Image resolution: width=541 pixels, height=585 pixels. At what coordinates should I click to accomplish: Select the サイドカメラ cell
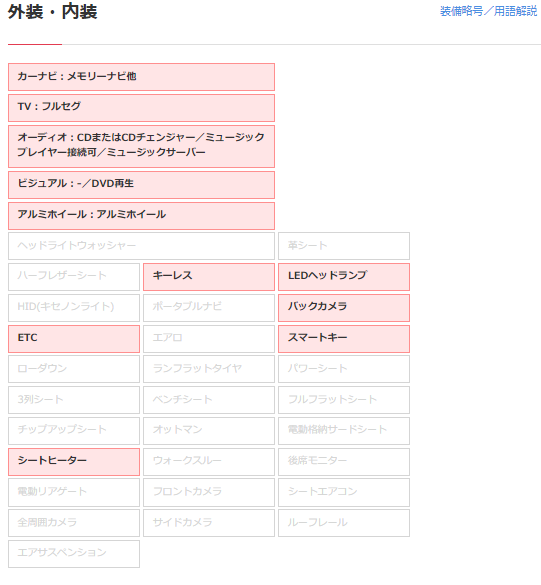(209, 523)
